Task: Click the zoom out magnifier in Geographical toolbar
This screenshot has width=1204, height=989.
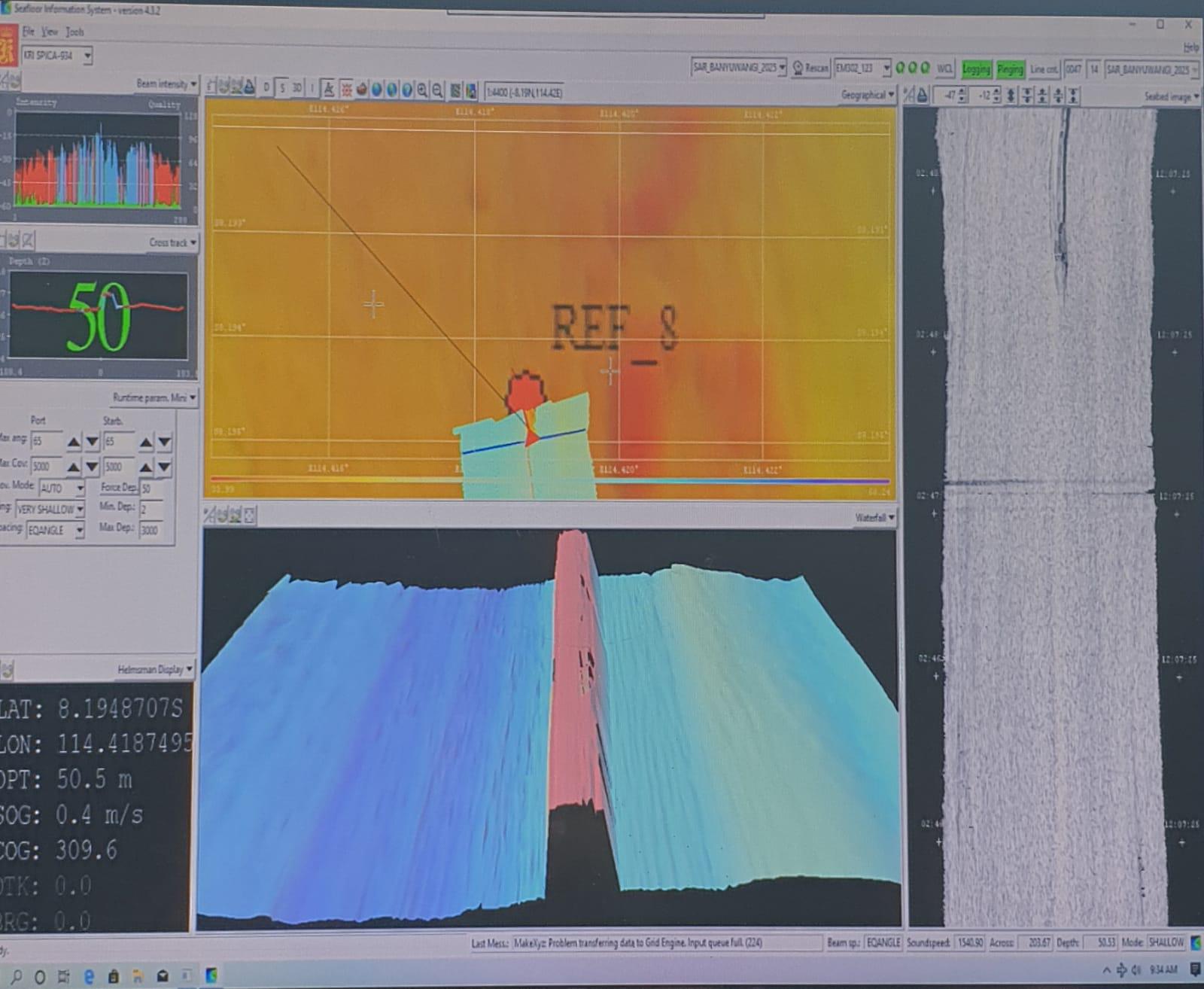Action: 437,90
